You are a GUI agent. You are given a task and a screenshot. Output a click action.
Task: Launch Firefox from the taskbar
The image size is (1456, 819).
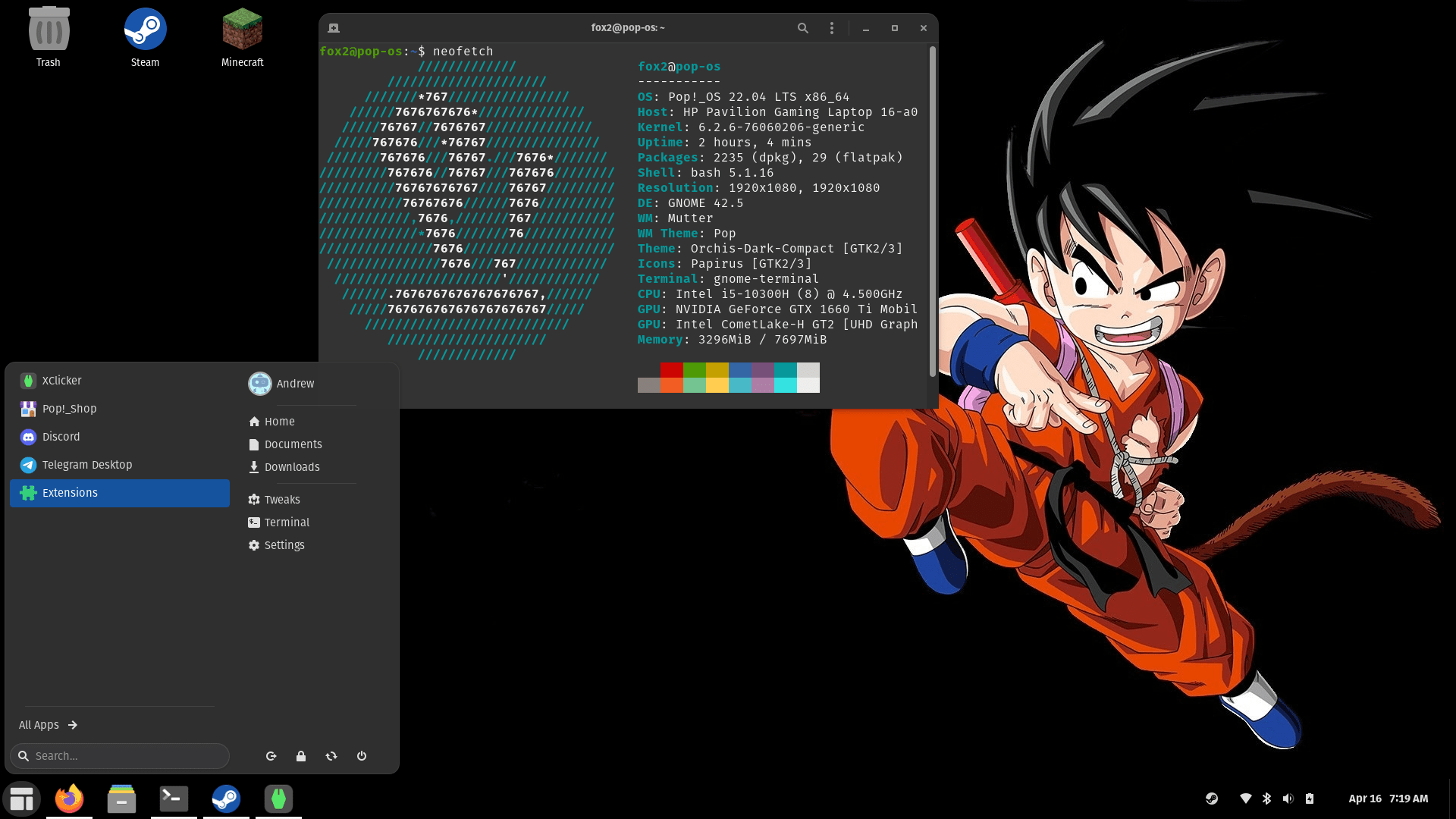(69, 799)
